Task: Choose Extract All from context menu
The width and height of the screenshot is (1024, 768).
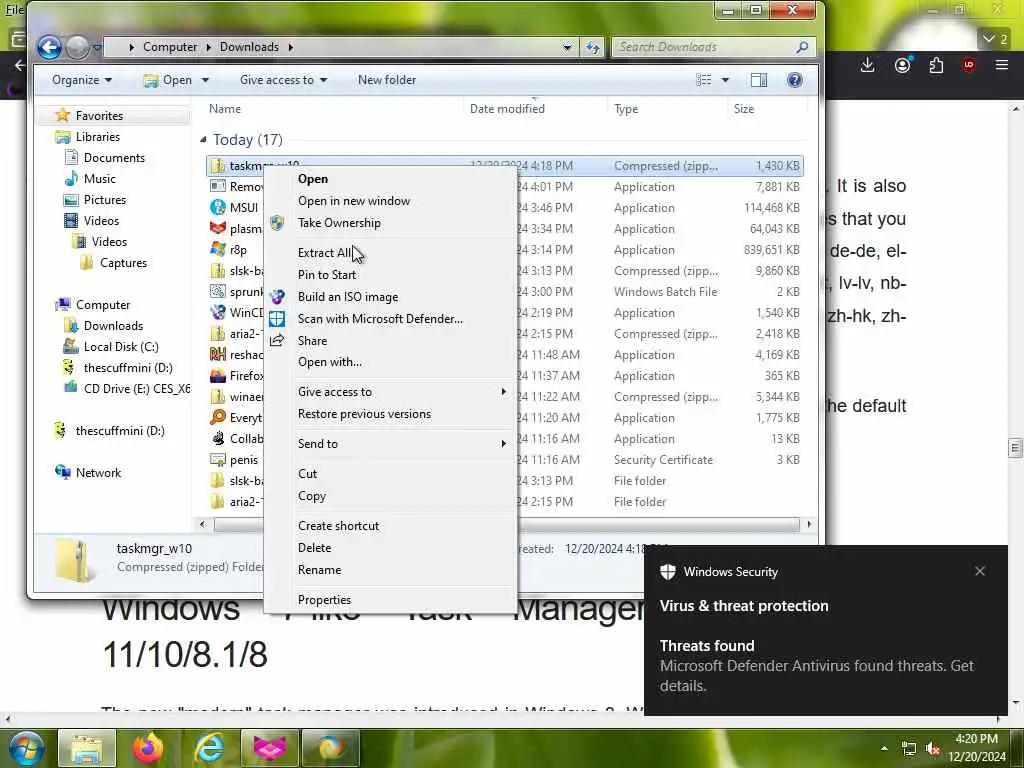Action: pyautogui.click(x=390, y=253)
